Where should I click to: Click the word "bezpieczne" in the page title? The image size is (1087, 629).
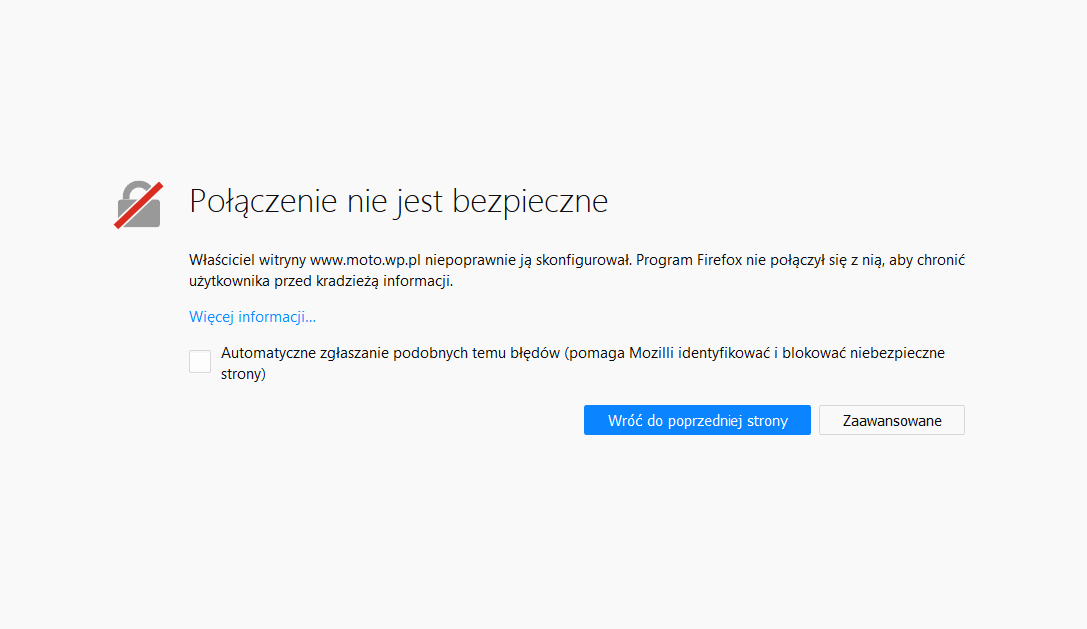tap(530, 201)
